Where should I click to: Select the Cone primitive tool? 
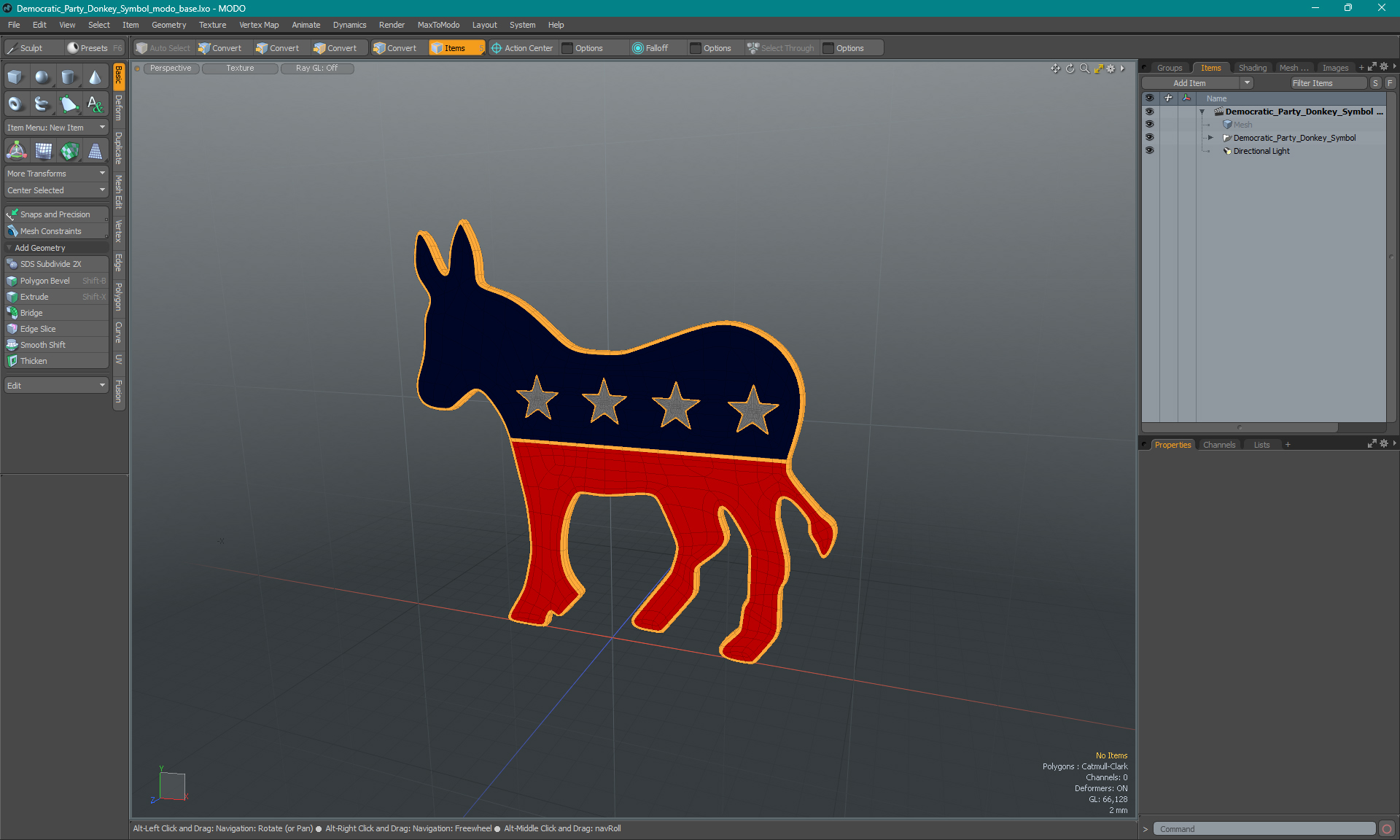pos(95,77)
